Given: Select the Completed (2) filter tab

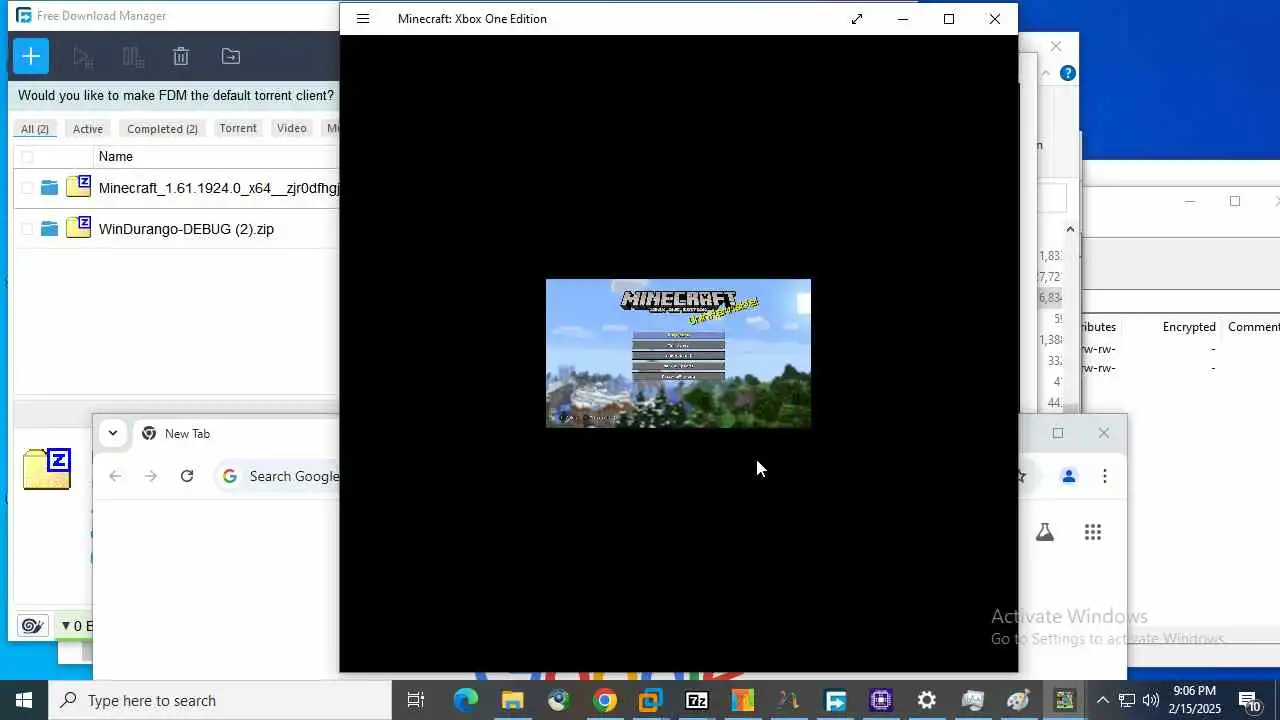Looking at the screenshot, I should pyautogui.click(x=162, y=129).
